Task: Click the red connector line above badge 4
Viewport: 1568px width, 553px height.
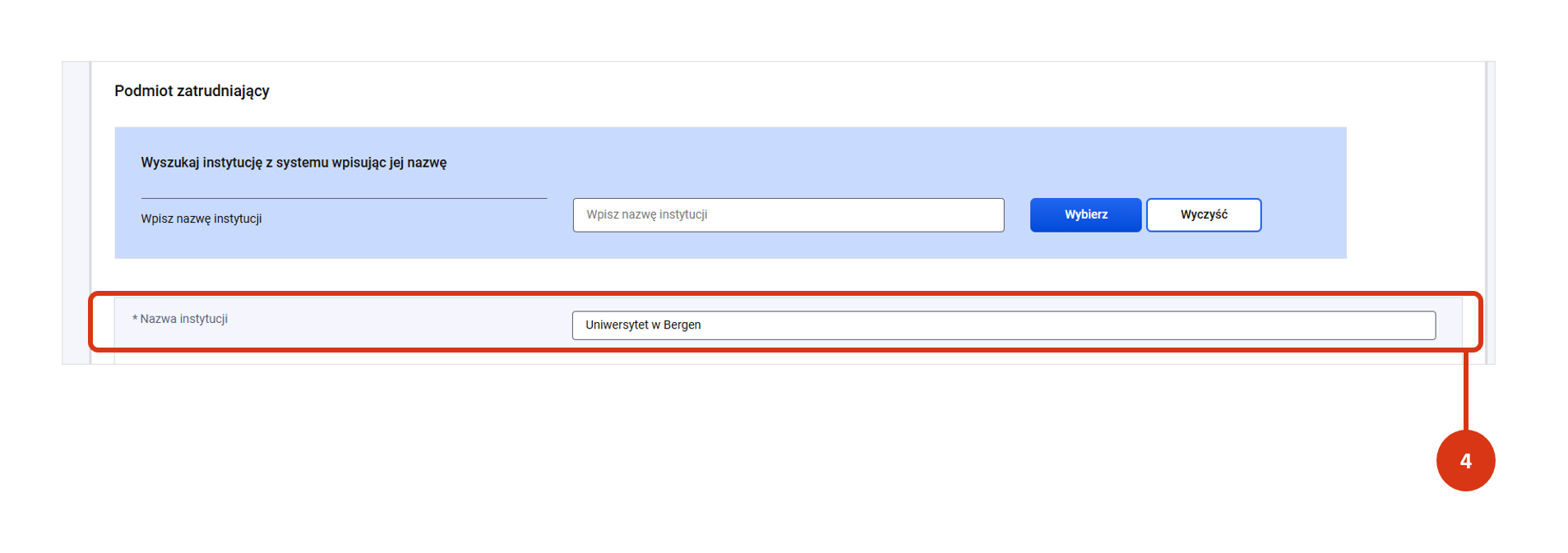Action: click(x=1465, y=390)
